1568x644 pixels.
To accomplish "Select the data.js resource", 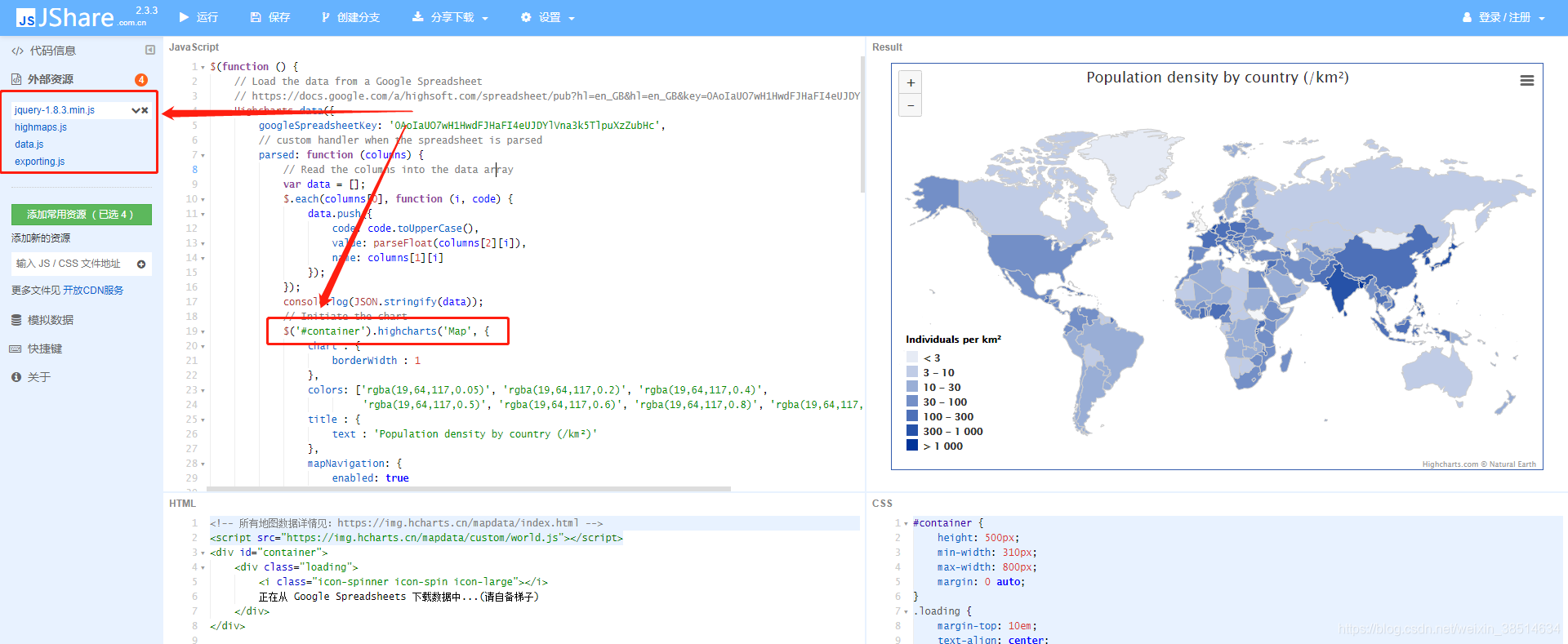I will coord(29,144).
